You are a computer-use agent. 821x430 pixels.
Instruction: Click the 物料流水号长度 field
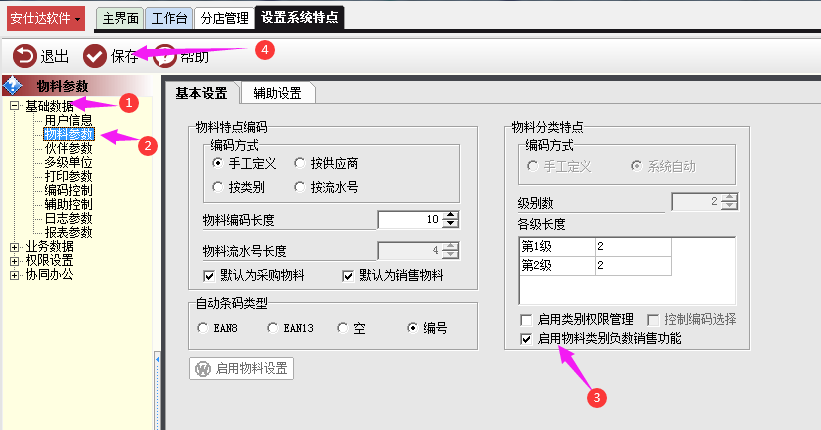click(409, 251)
